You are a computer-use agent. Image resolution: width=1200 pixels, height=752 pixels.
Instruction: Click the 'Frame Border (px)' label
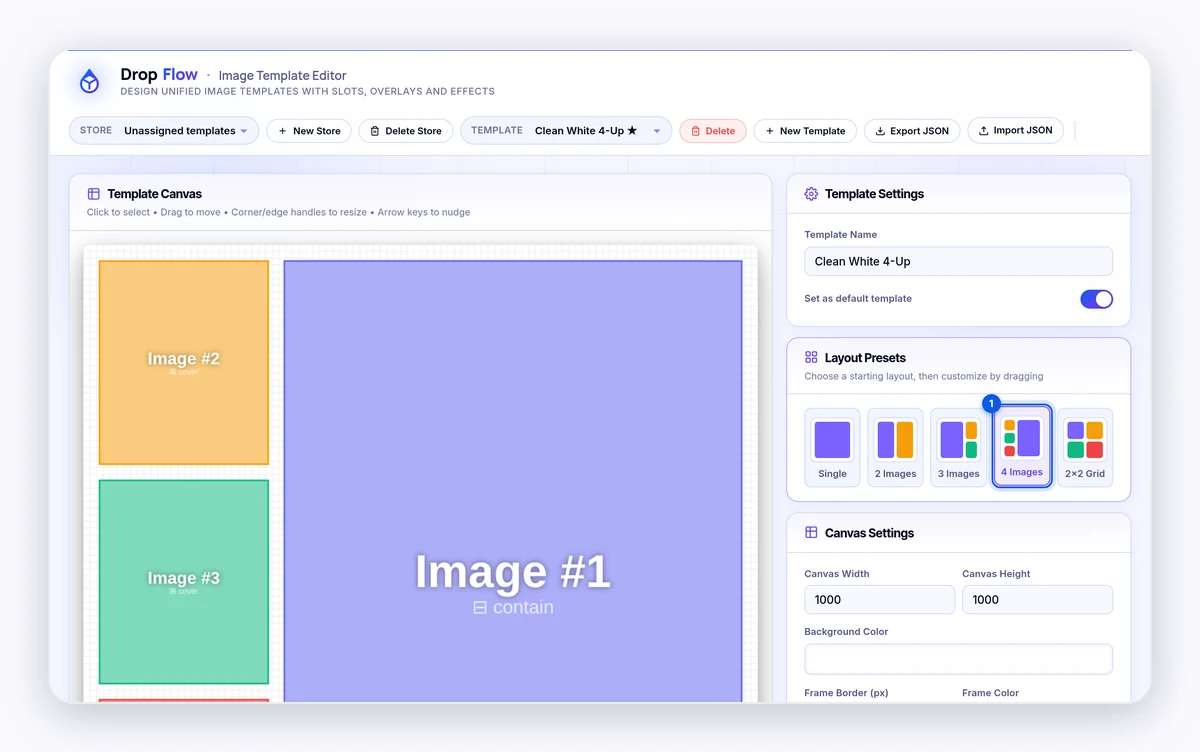[846, 692]
